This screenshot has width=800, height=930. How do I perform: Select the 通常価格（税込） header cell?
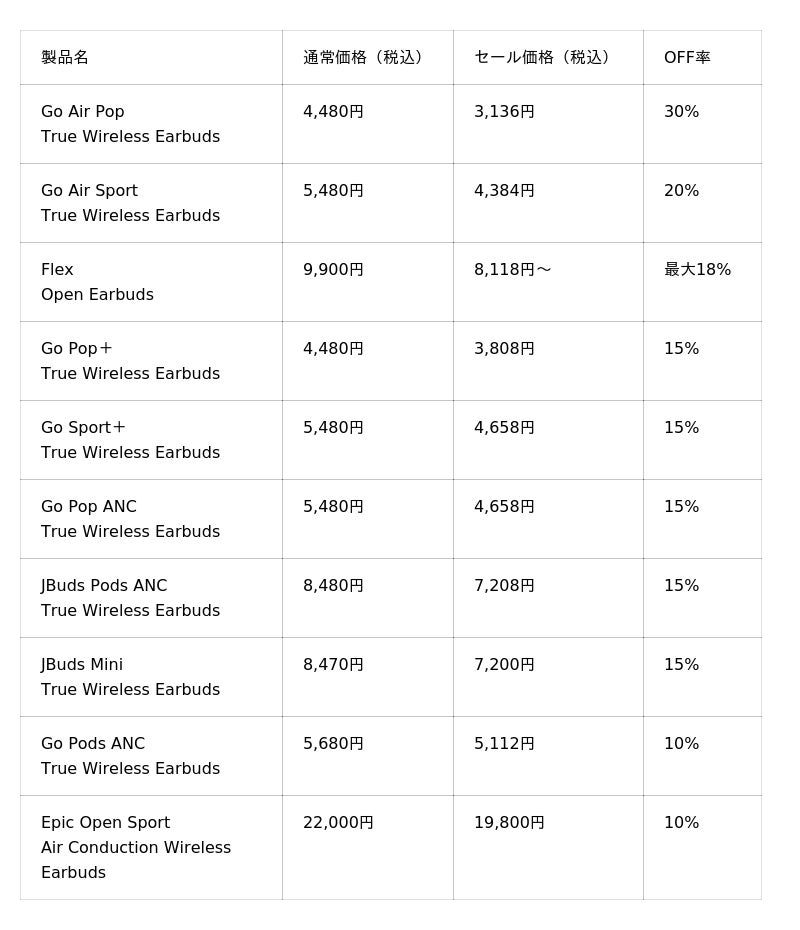(x=366, y=57)
